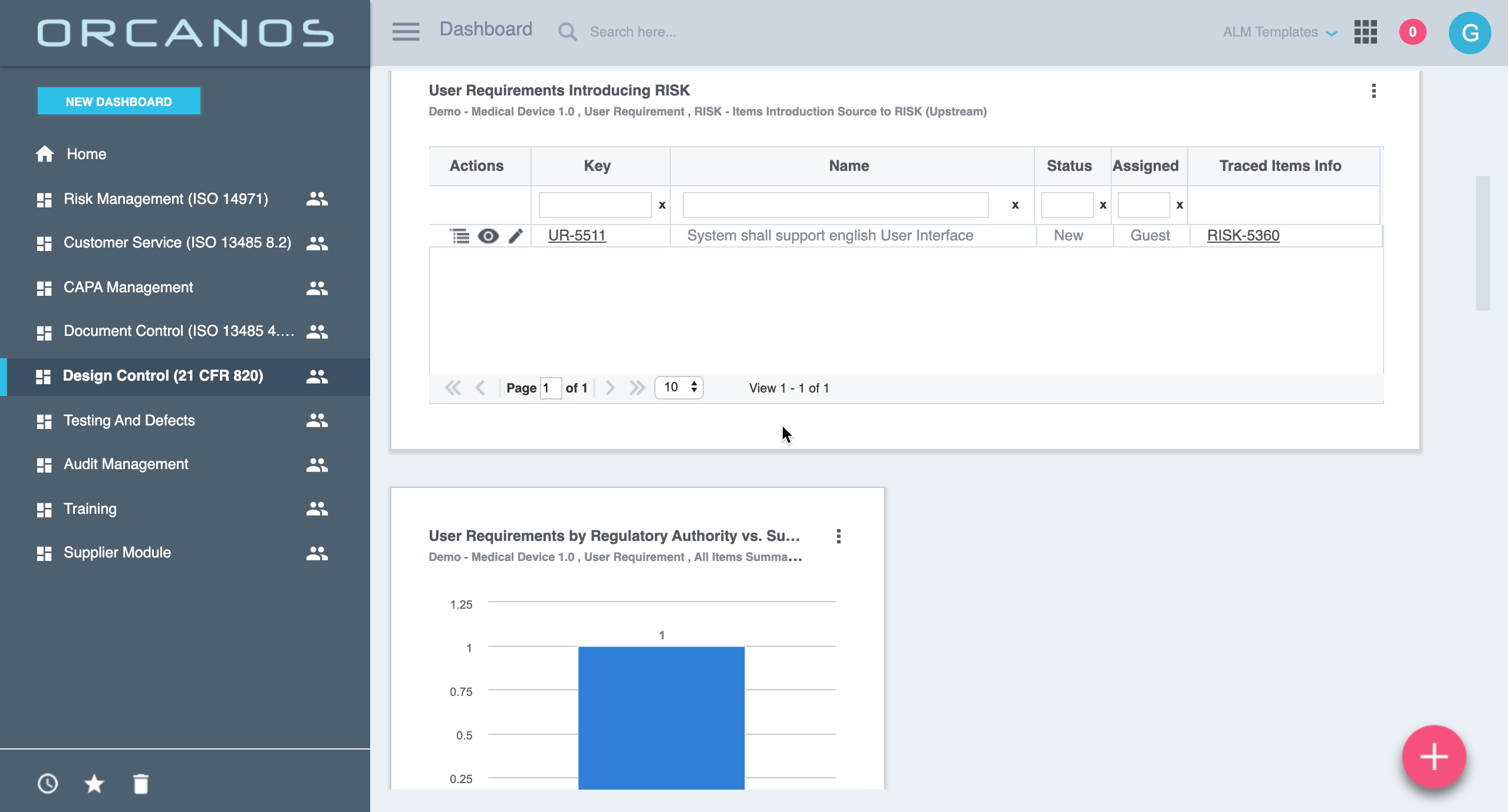The image size is (1509, 812).
Task: Click the hamburger menu icon
Action: (406, 32)
